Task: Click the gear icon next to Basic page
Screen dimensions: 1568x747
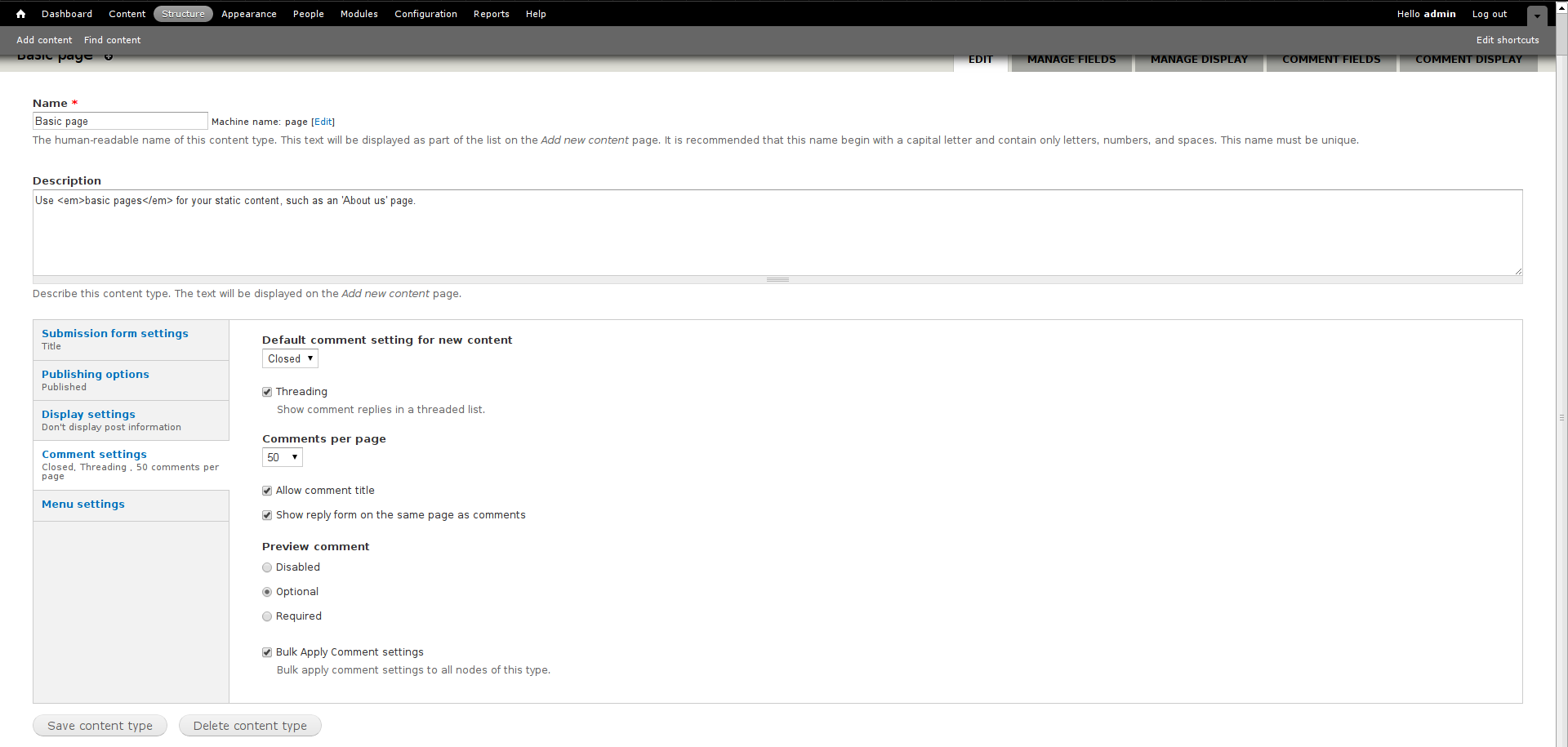Action: [109, 56]
